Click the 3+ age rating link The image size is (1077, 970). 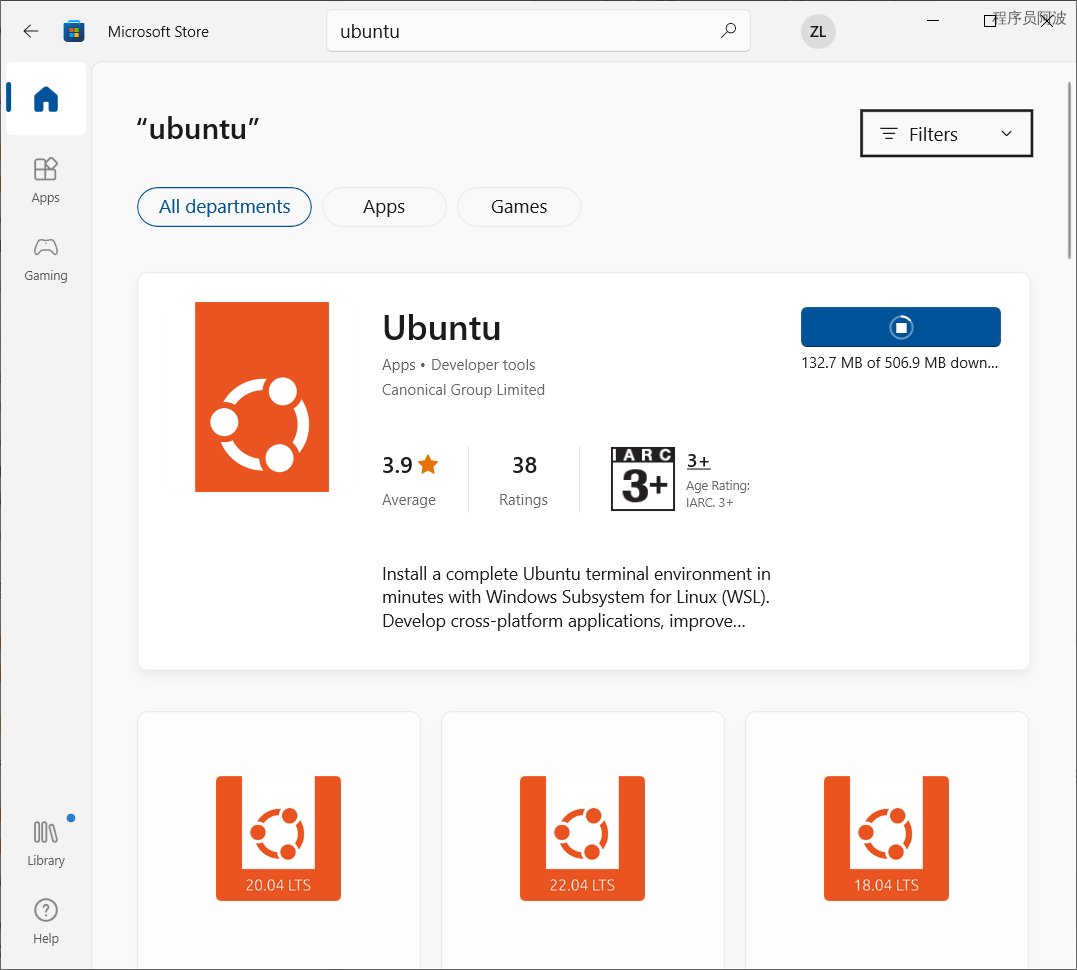tap(698, 461)
